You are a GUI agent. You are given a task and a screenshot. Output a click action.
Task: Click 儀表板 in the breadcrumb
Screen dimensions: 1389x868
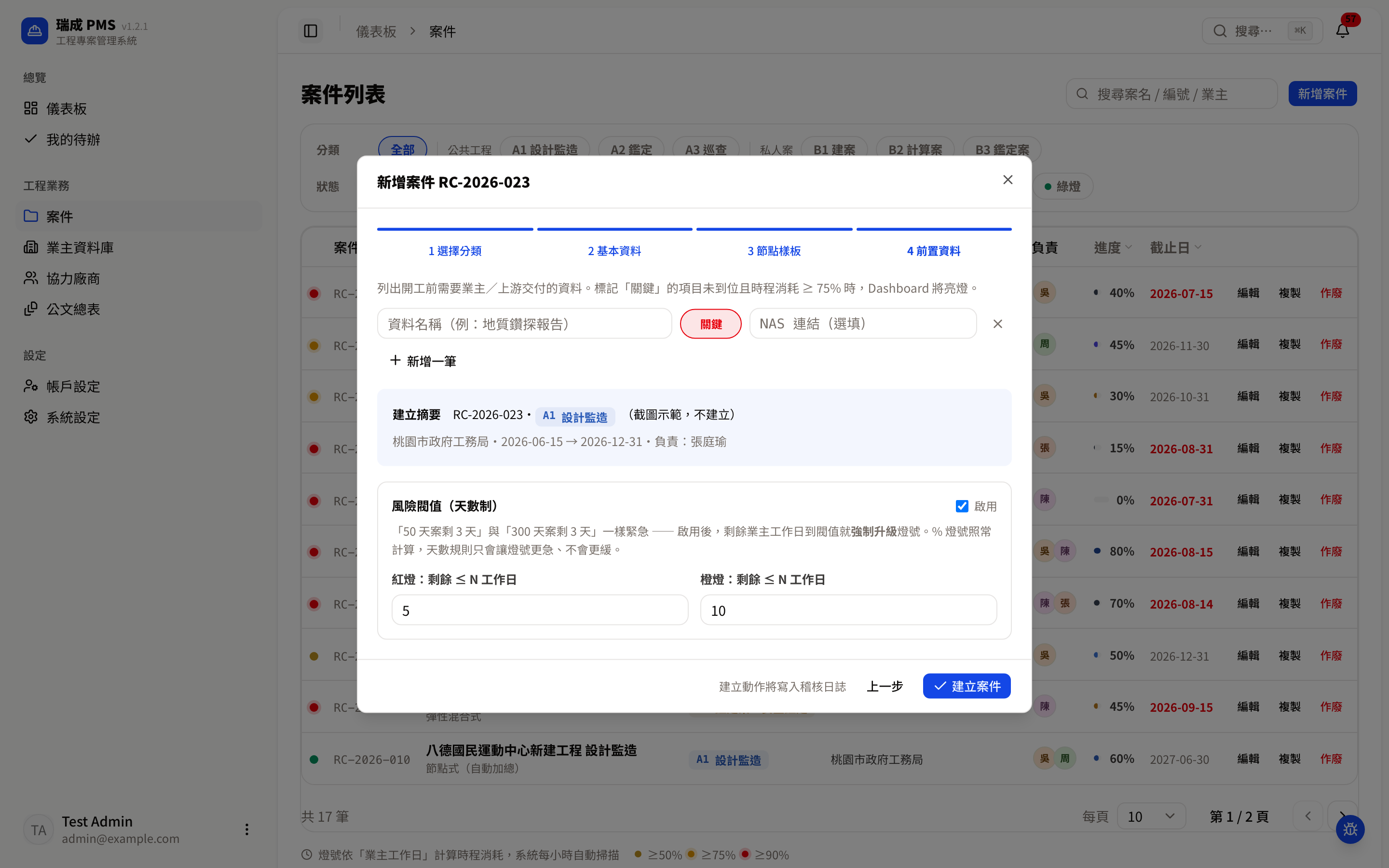pos(376,31)
